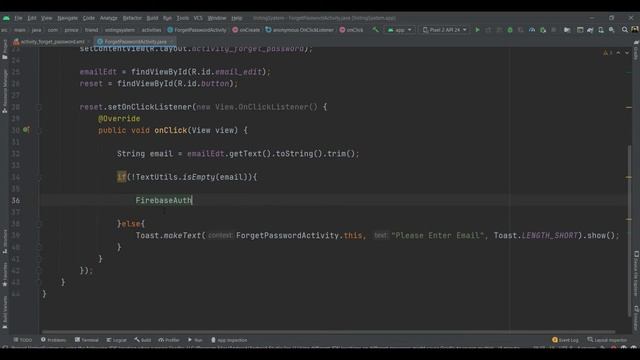Image resolution: width=640 pixels, height=360 pixels.
Task: Click ForgetPasswordActivity in the breadcrumb bar
Action: point(197,30)
